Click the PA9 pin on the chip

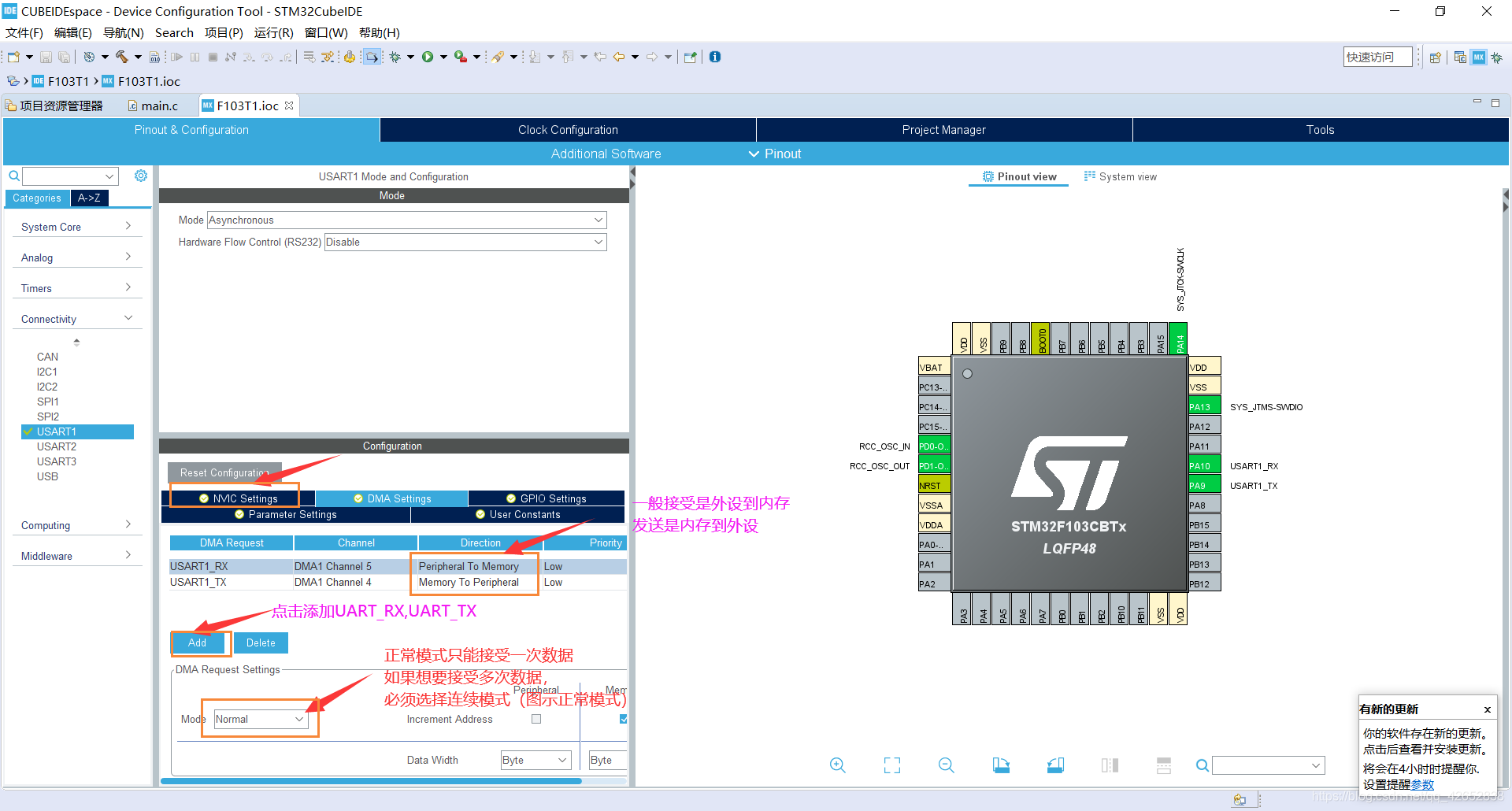[x=1203, y=485]
